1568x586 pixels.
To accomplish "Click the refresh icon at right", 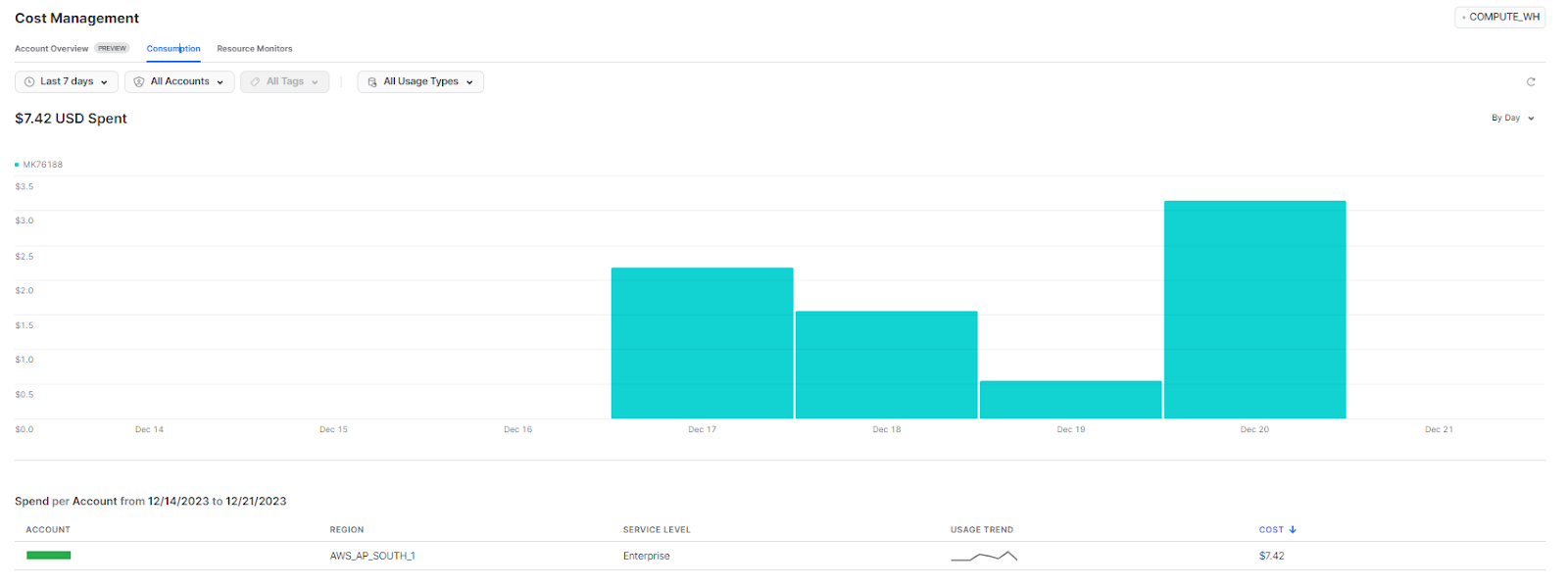I will pyautogui.click(x=1531, y=82).
